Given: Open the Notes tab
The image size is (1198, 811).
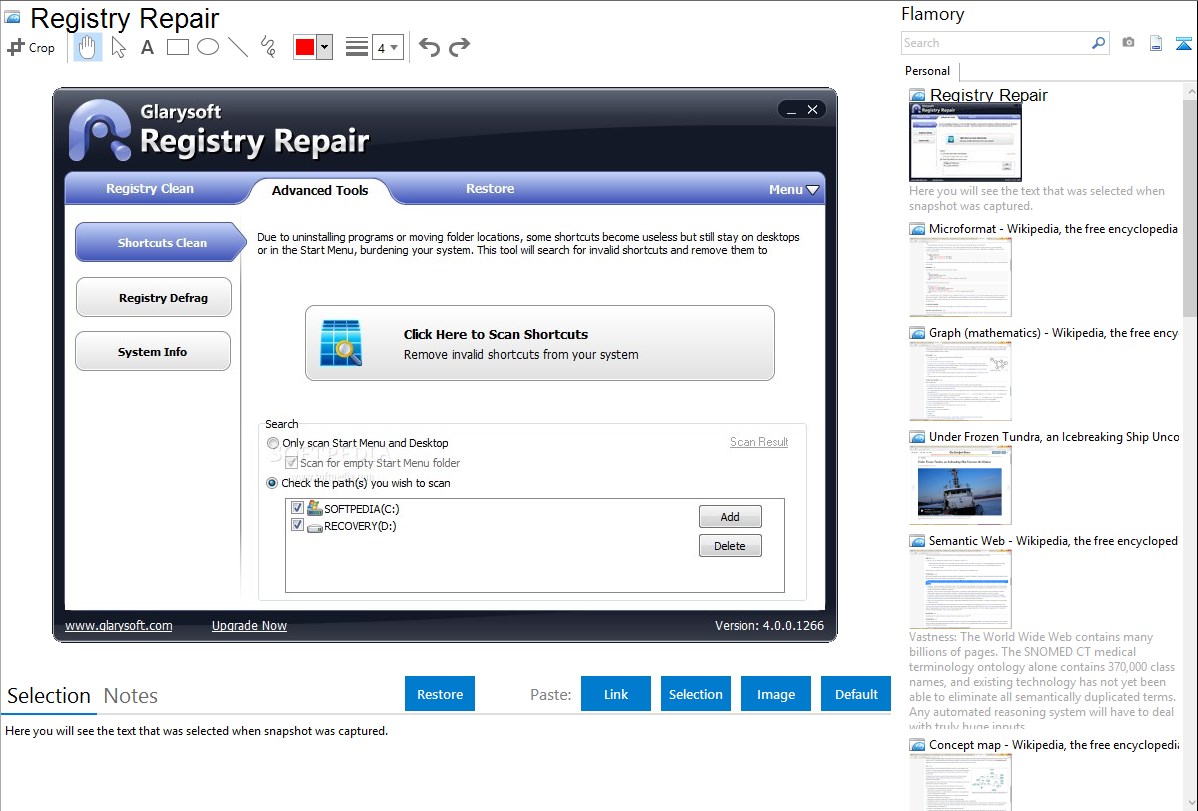Looking at the screenshot, I should [x=131, y=696].
